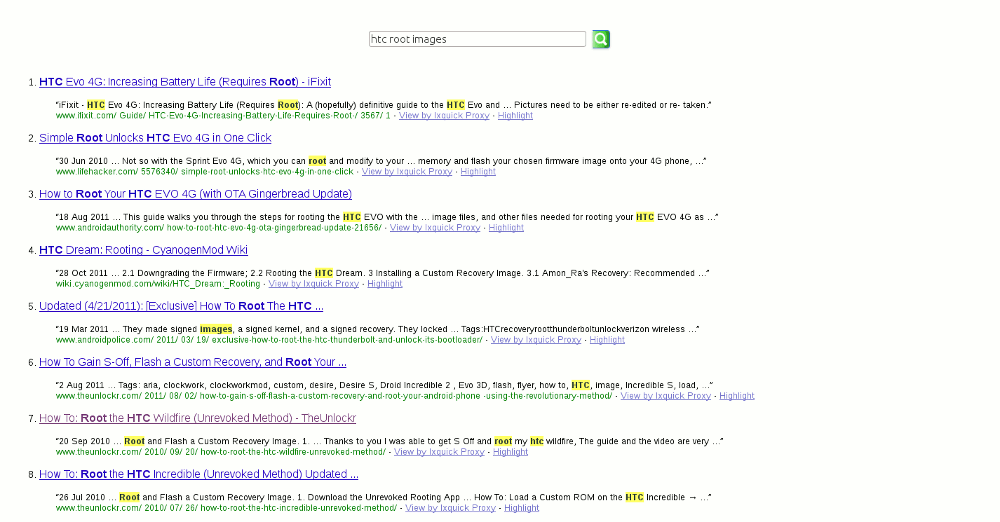View the ifixit.com result by Ixquick Proxy
The width and height of the screenshot is (1000, 522).
[x=444, y=116]
